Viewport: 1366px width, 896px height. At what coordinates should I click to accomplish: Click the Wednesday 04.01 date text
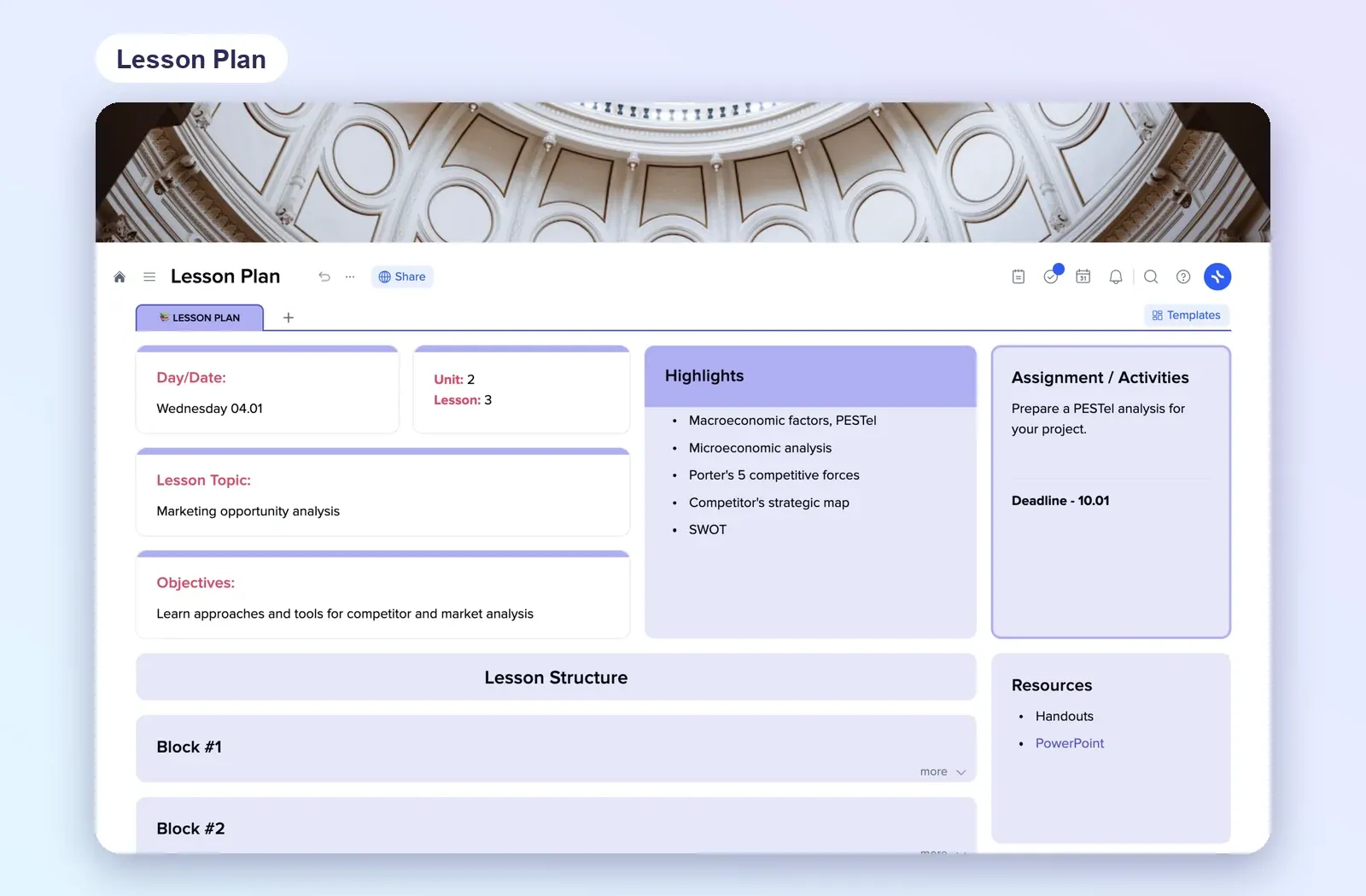[x=210, y=409]
